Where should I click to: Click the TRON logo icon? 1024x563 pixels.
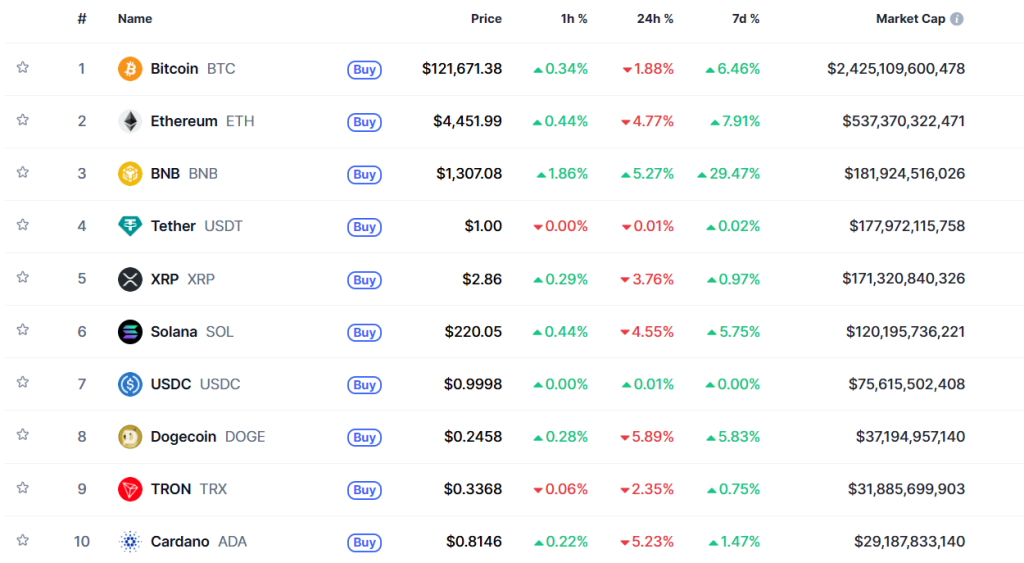pyautogui.click(x=130, y=489)
